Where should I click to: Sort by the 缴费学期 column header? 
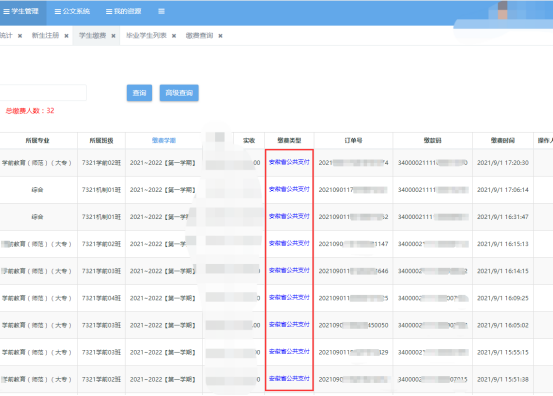click(164, 140)
